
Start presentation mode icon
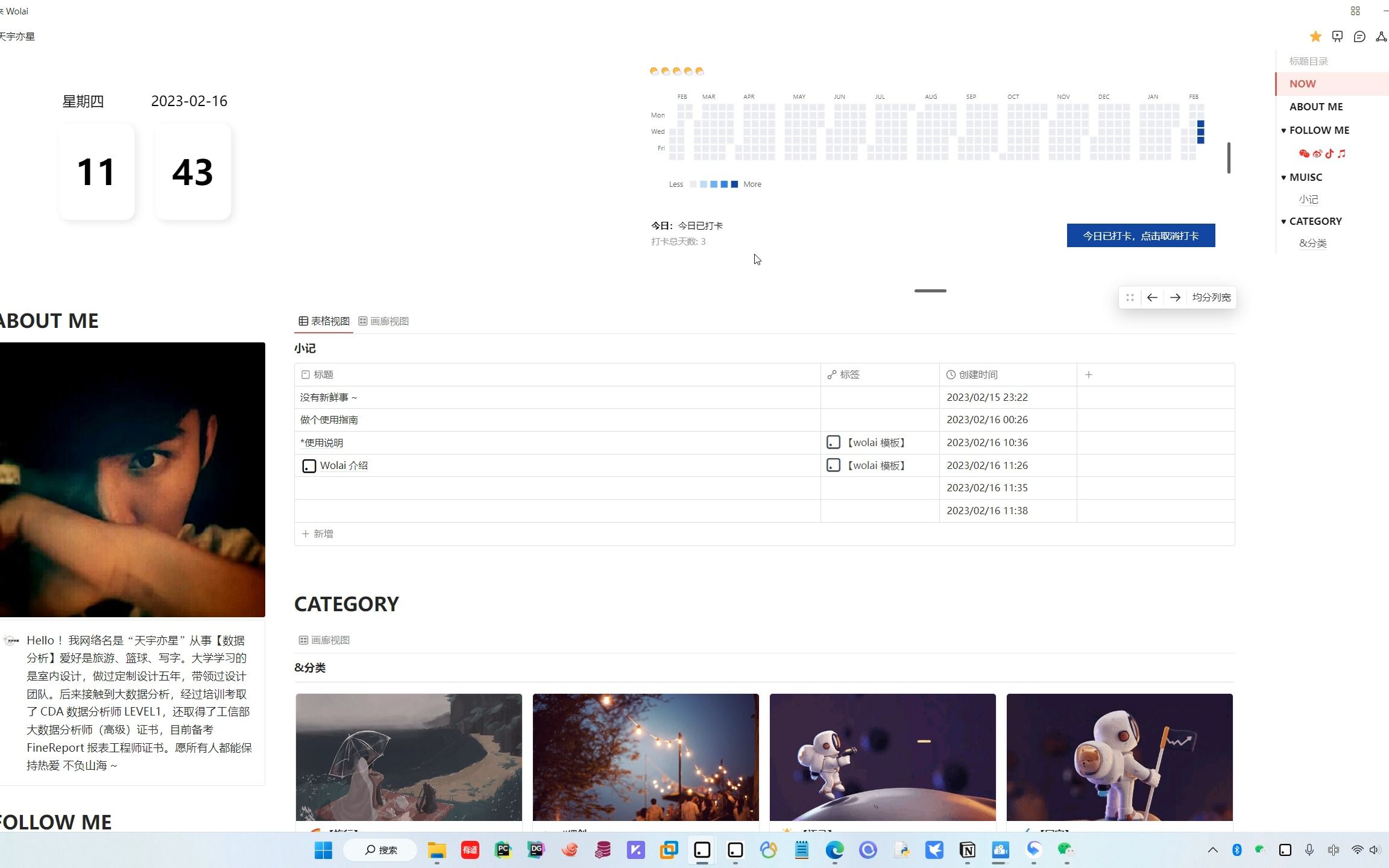pos(1337,37)
